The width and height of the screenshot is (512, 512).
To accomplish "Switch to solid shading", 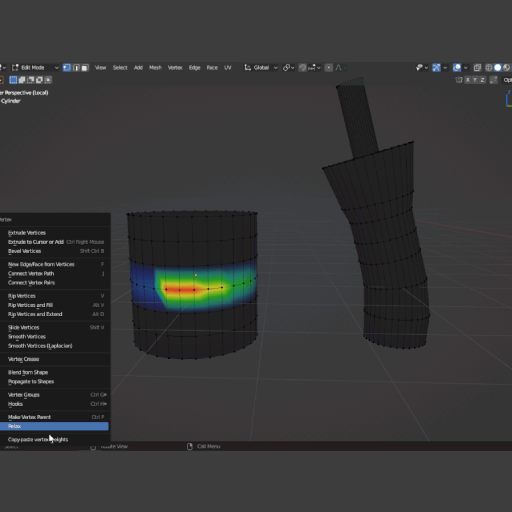I will point(498,68).
